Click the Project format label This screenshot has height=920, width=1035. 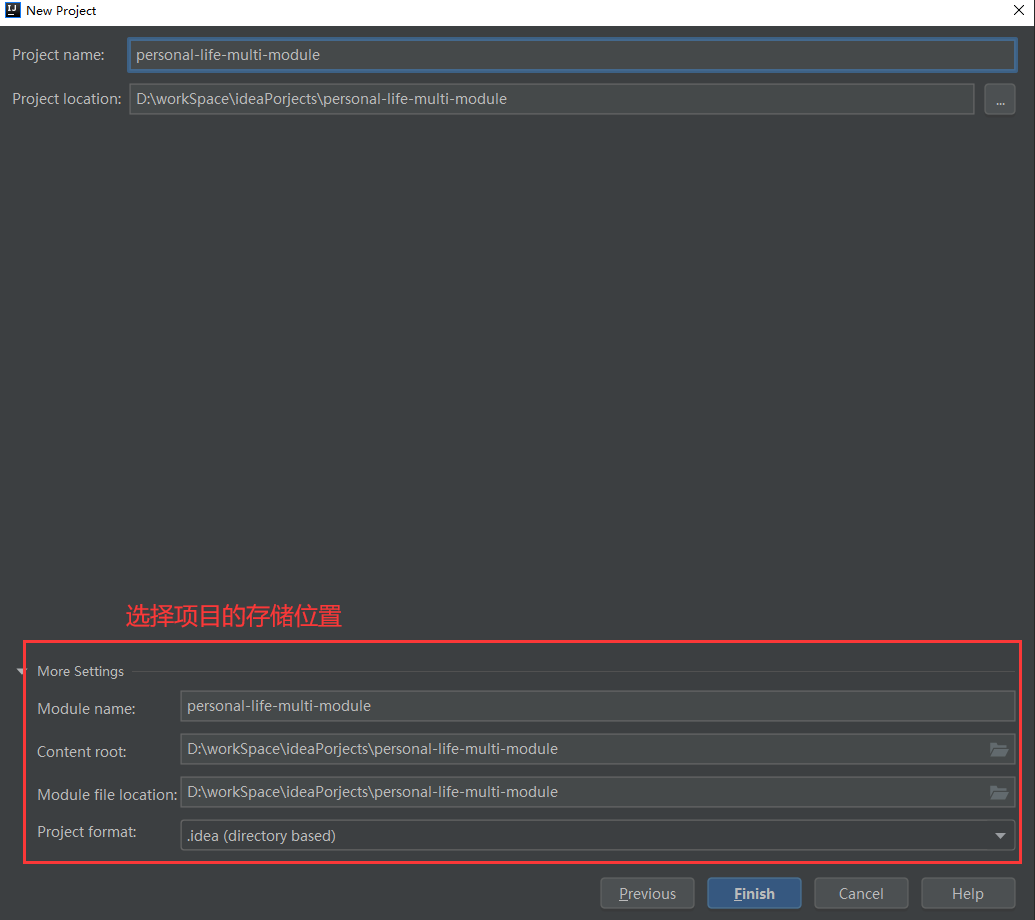point(87,832)
